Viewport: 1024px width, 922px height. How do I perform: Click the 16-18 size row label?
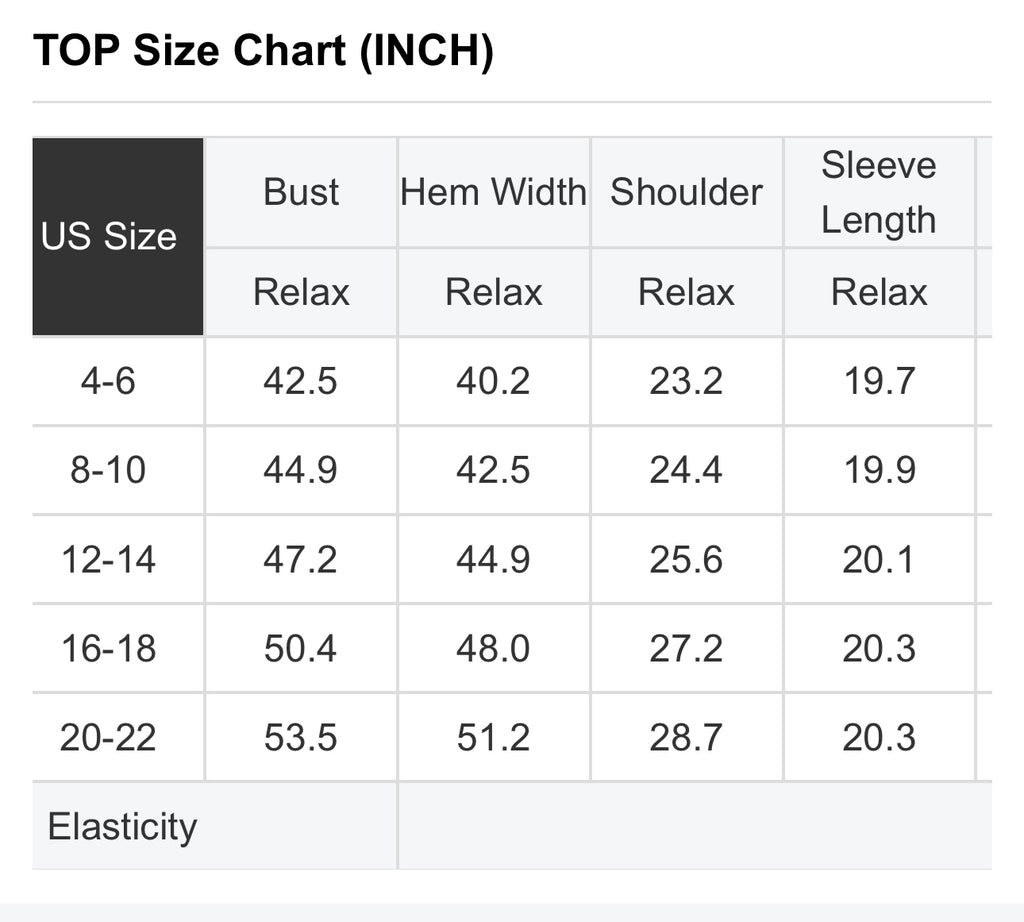point(108,648)
